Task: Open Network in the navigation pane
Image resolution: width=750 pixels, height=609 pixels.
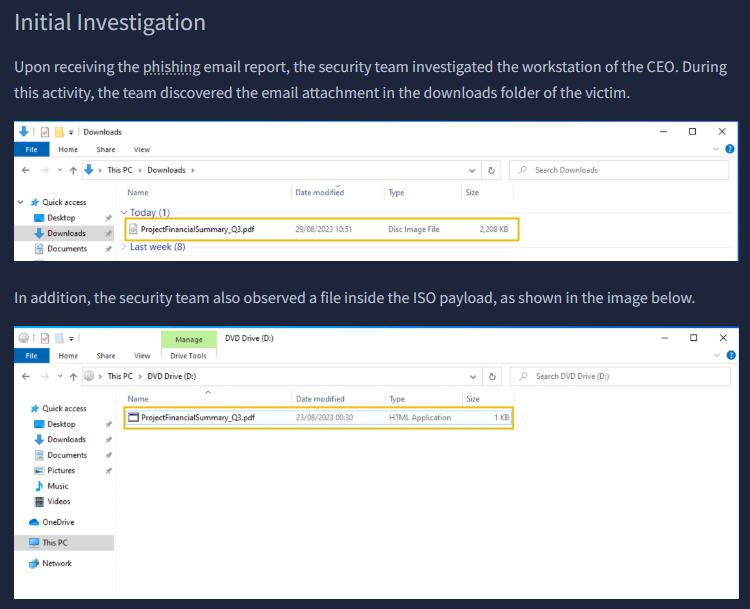Action: pyautogui.click(x=56, y=563)
